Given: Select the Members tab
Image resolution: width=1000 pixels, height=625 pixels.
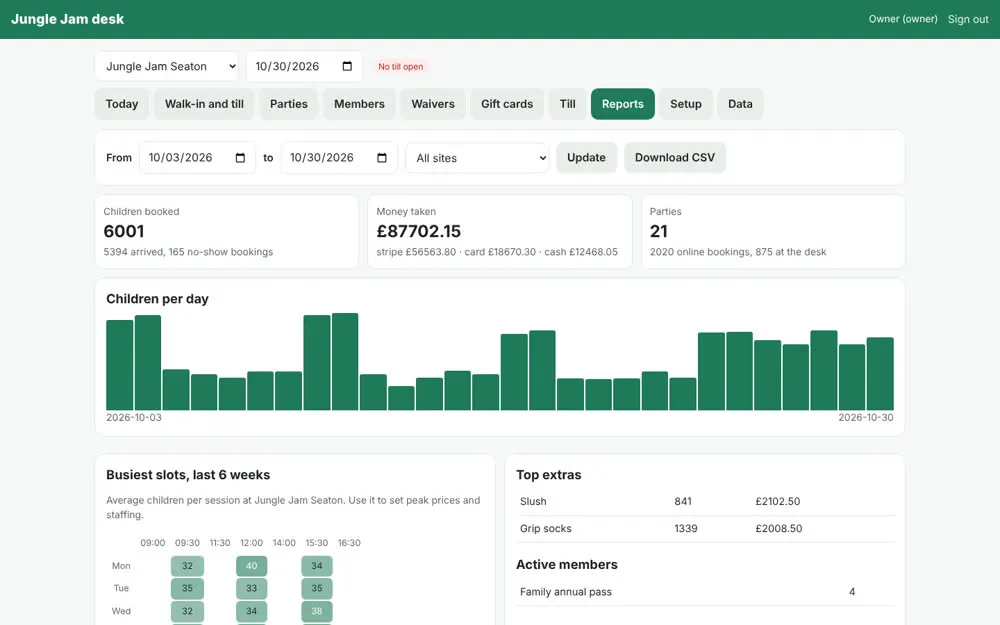Looking at the screenshot, I should pos(359,104).
